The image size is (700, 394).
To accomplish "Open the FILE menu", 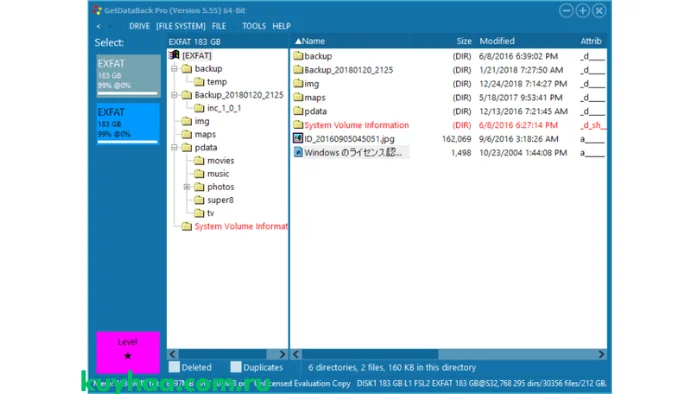I will click(219, 26).
